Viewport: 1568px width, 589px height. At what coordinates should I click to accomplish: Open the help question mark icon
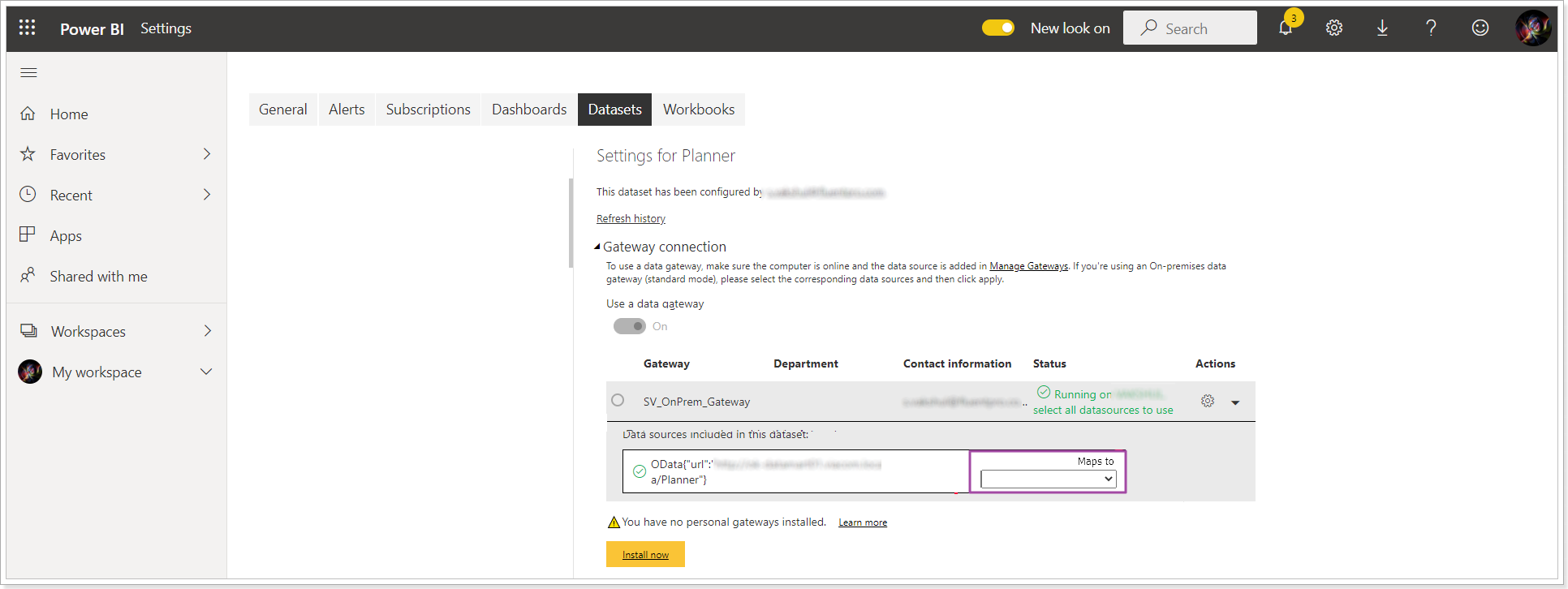[1431, 28]
